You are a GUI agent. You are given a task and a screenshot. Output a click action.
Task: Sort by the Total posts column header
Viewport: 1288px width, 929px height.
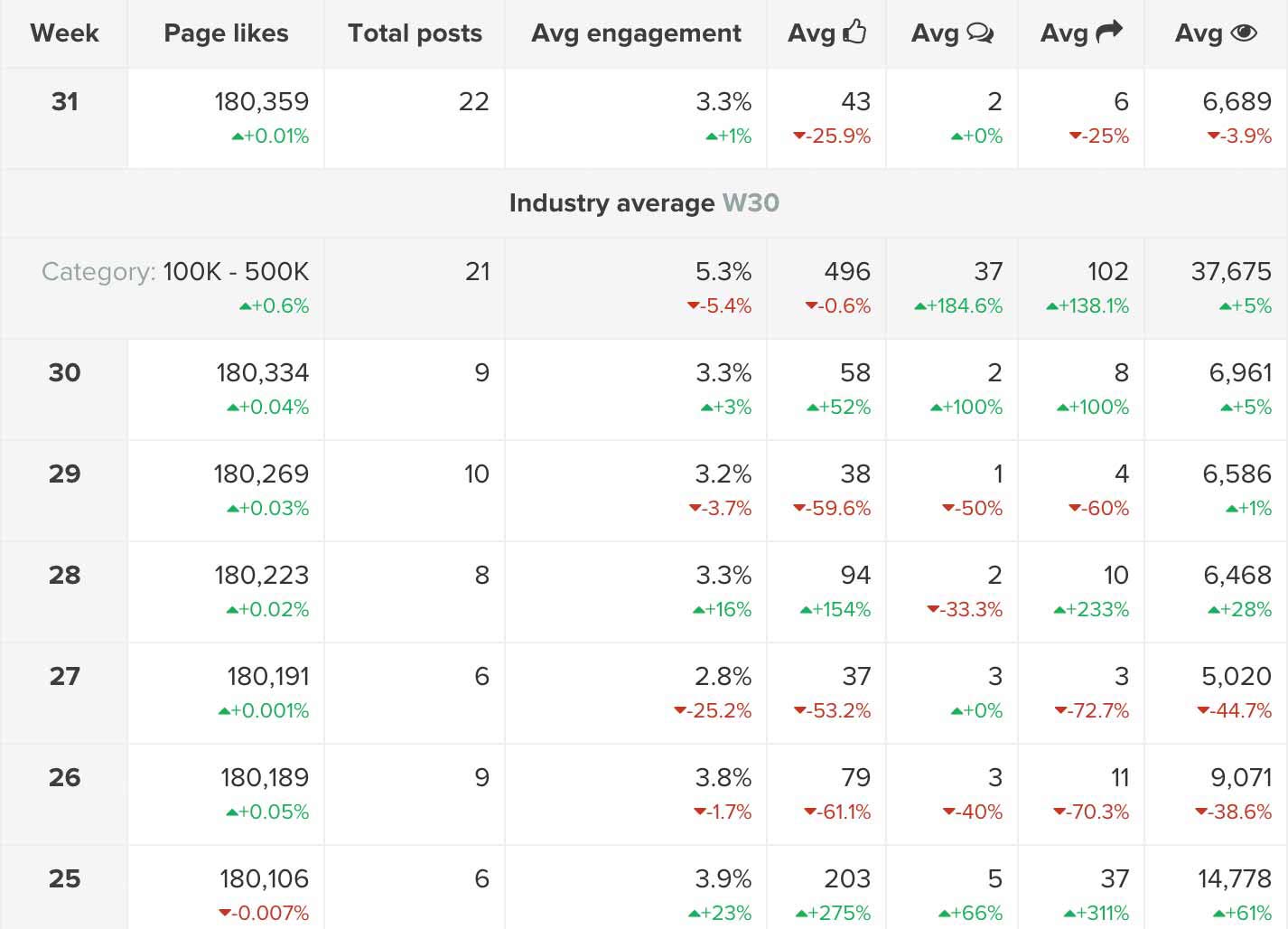415,33
